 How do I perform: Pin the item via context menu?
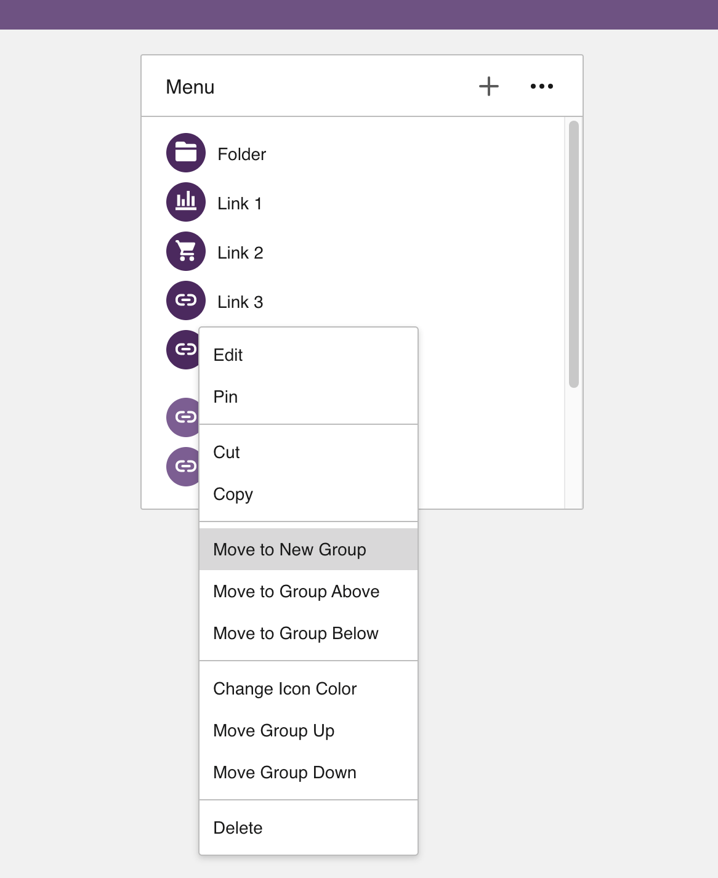(x=226, y=397)
